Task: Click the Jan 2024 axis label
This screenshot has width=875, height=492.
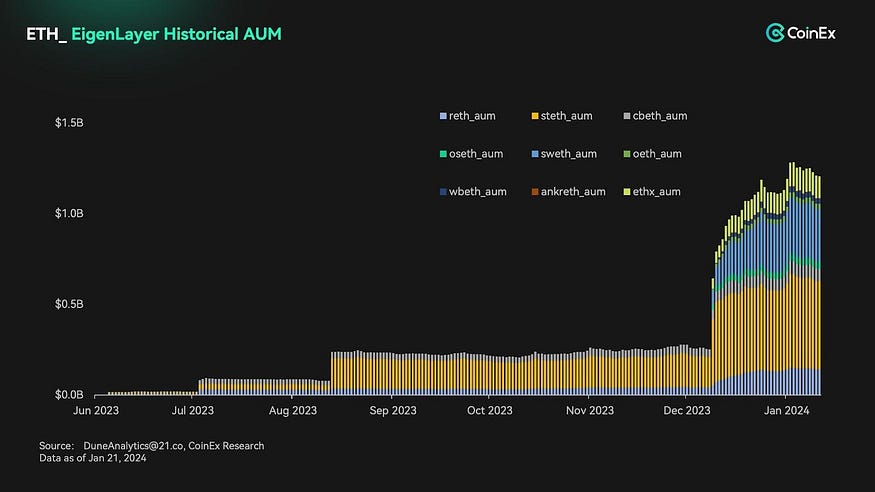Action: coord(786,411)
